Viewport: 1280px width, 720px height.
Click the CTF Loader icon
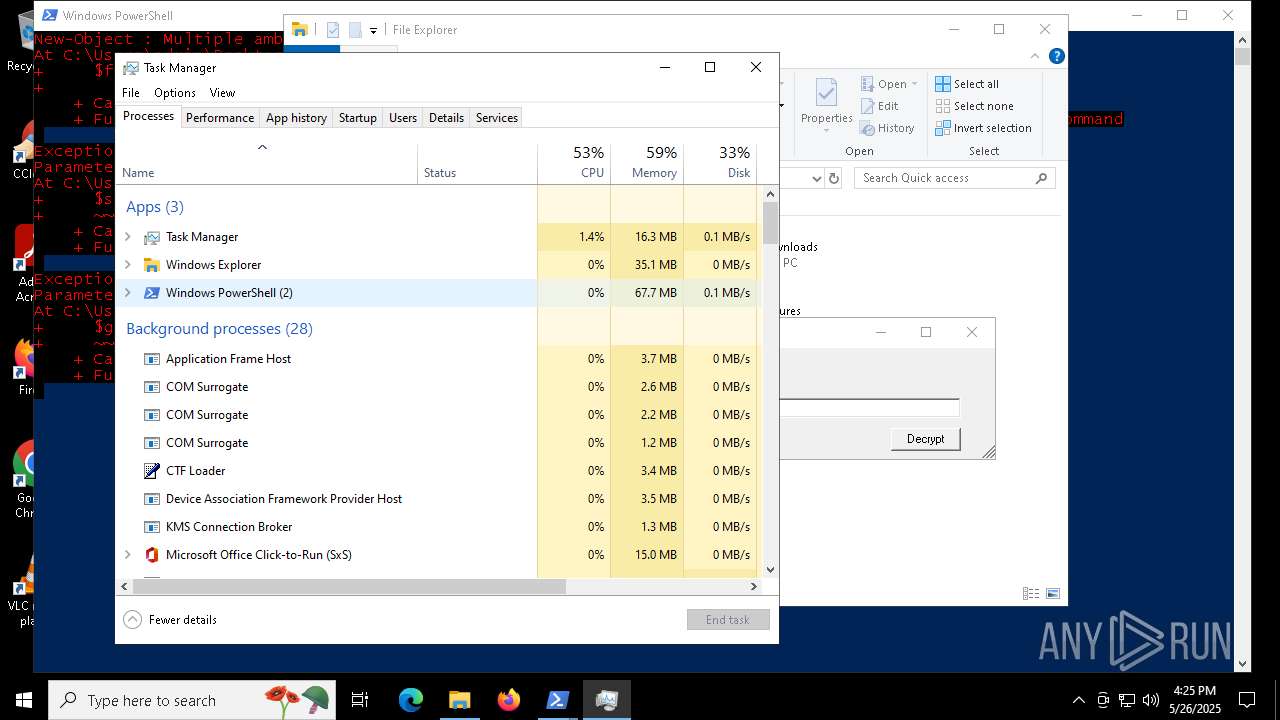pos(152,471)
